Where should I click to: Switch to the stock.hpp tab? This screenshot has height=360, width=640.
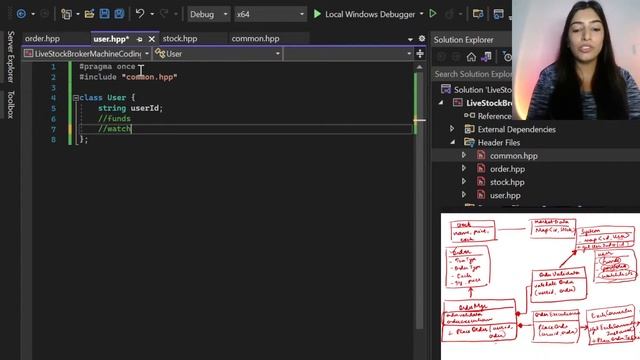pyautogui.click(x=180, y=39)
